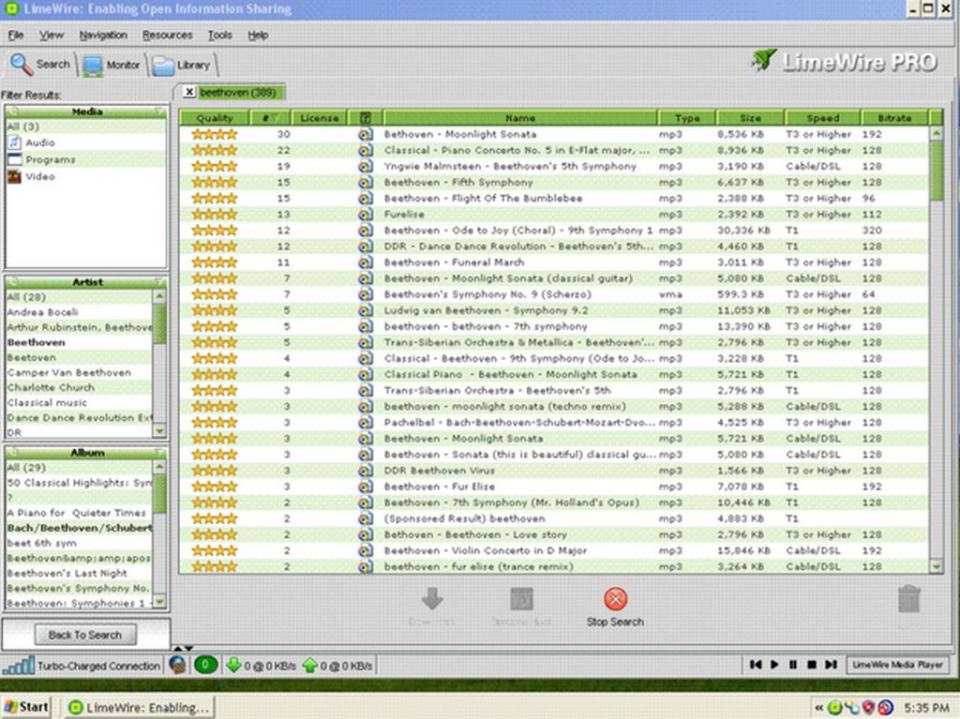The width and height of the screenshot is (960, 719).
Task: Sort results by Quality column
Action: (214, 118)
